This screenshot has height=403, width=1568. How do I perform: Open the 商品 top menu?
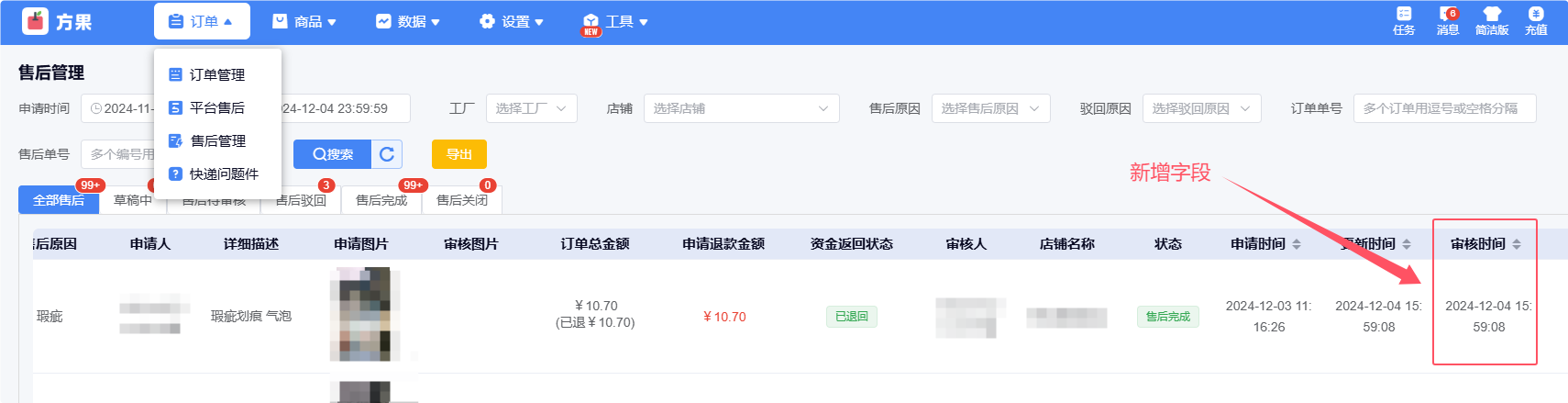pyautogui.click(x=304, y=21)
